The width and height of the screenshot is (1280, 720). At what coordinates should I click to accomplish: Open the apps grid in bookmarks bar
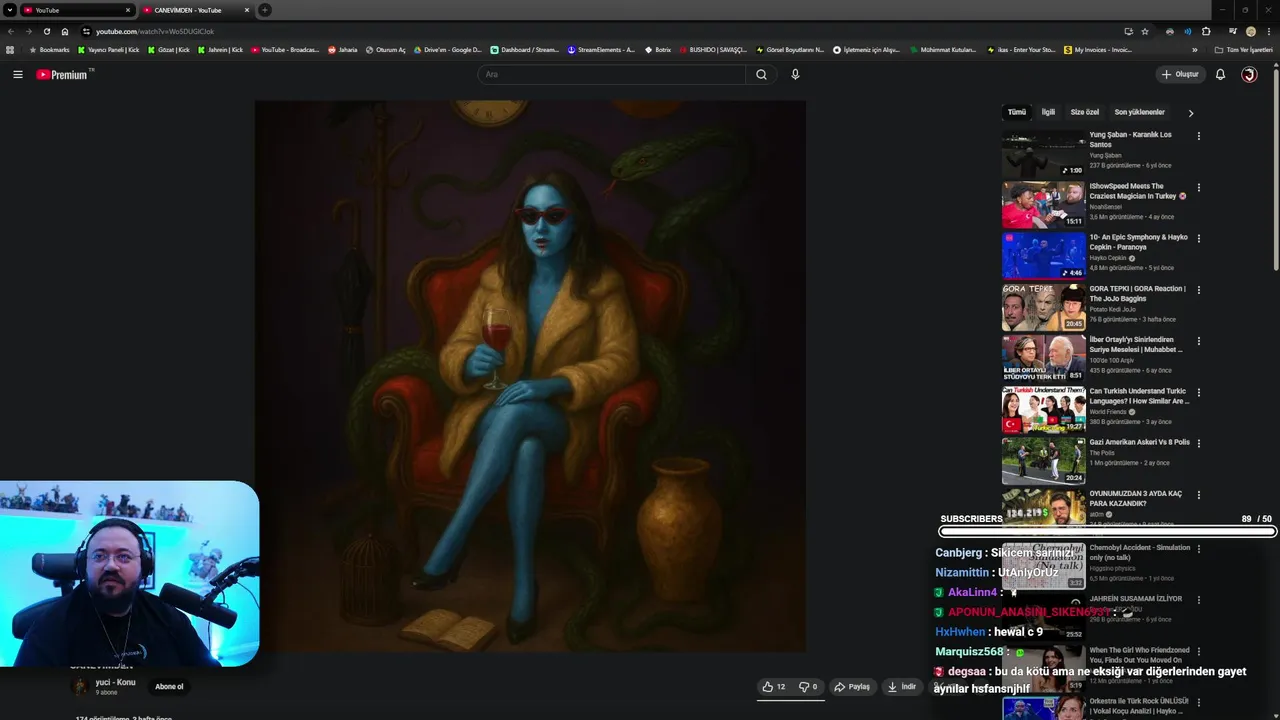tap(10, 50)
